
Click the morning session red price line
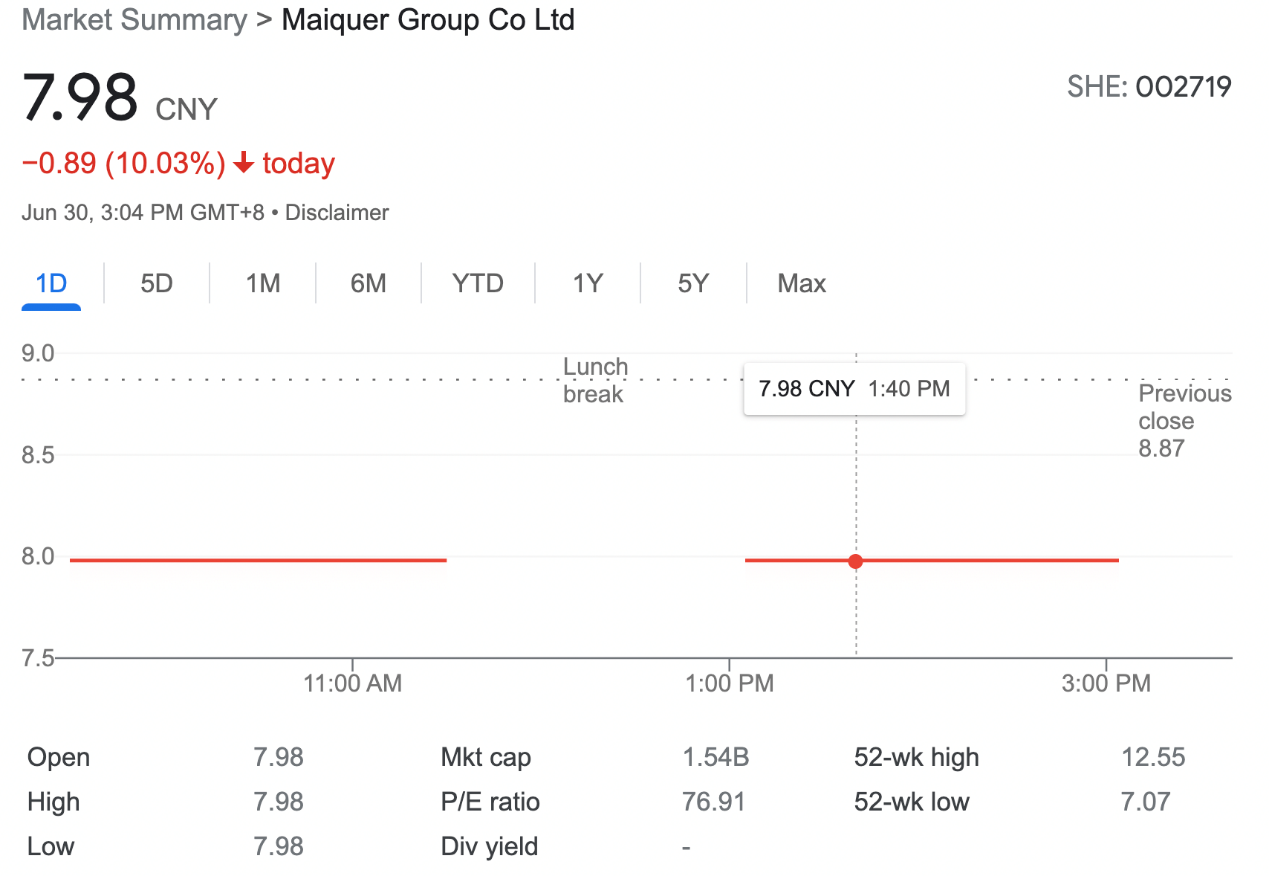[258, 560]
